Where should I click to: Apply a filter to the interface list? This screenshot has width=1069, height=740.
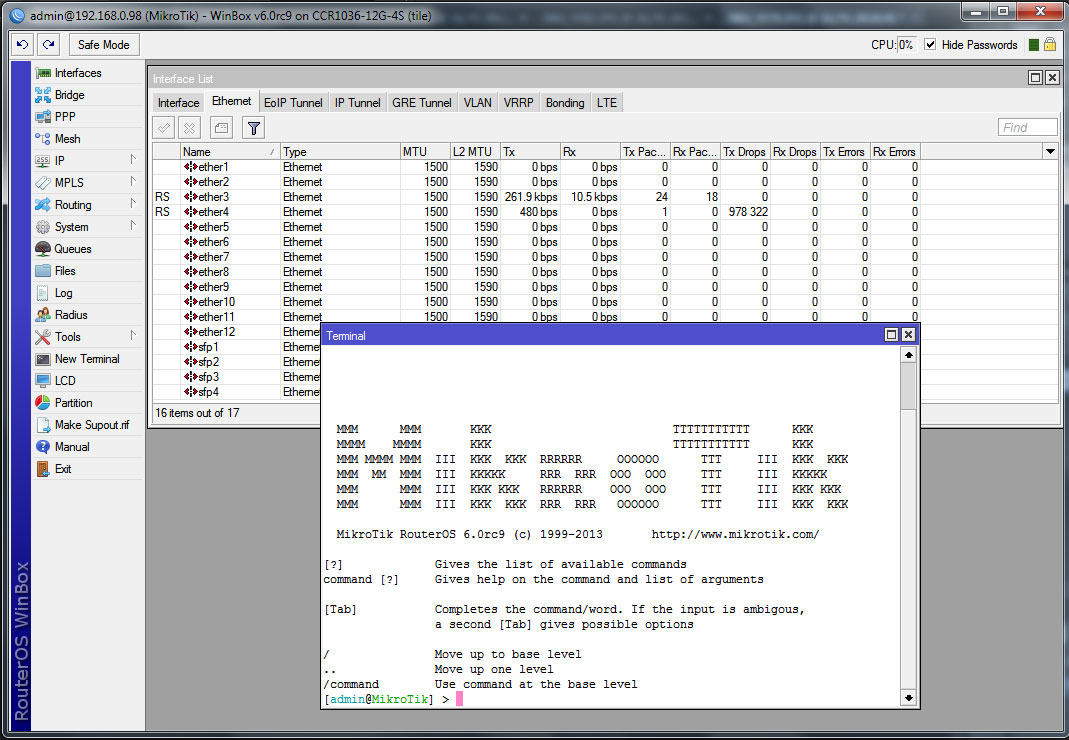point(253,127)
